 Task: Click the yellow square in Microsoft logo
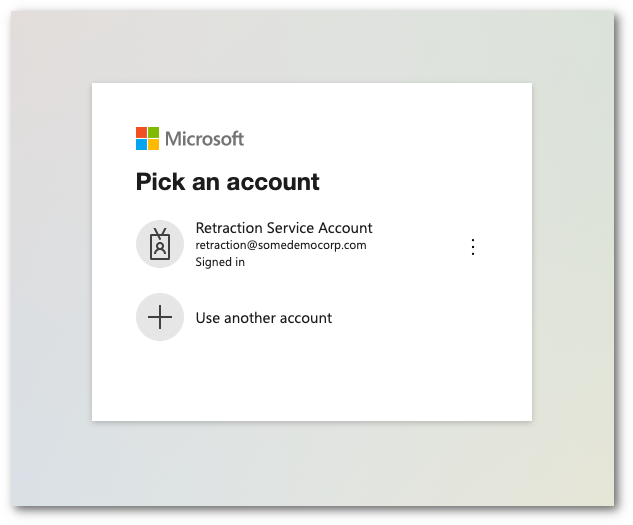coord(153,144)
